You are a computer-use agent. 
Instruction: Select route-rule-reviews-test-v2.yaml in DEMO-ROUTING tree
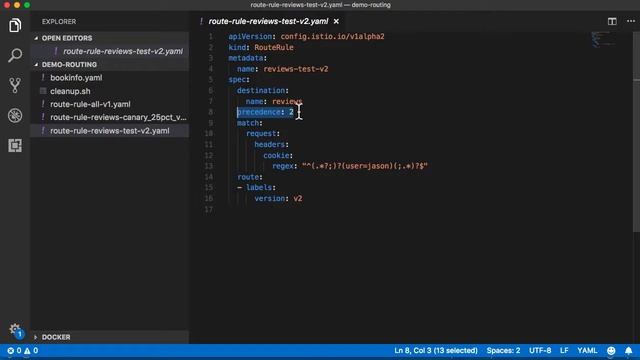pyautogui.click(x=110, y=131)
